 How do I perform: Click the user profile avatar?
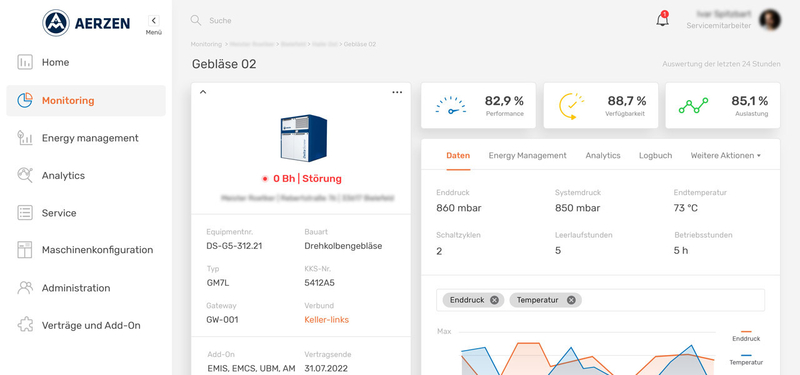[x=769, y=20]
